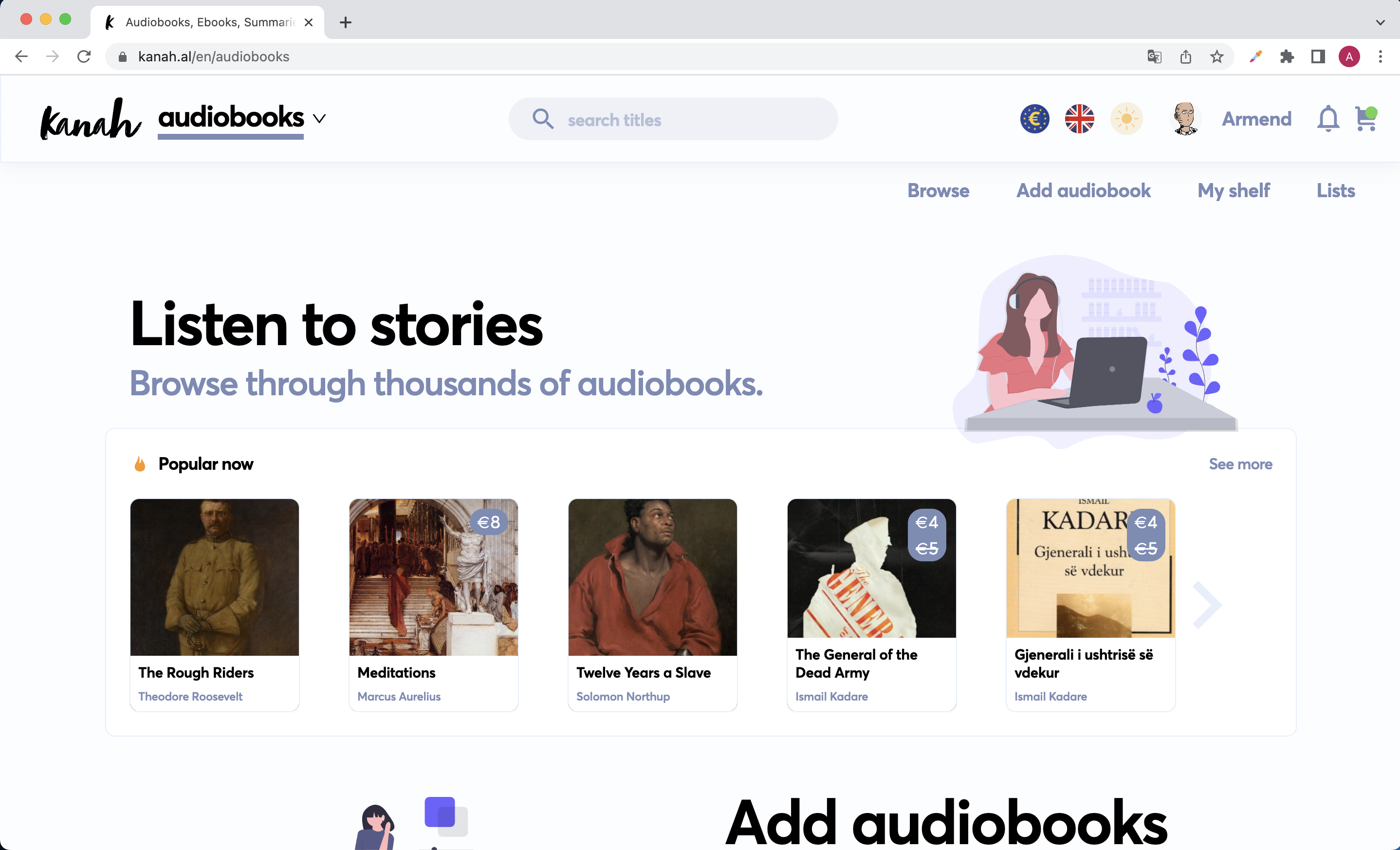This screenshot has height=850, width=1400.
Task: Open the Meditations cover thumbnail
Action: tap(434, 577)
